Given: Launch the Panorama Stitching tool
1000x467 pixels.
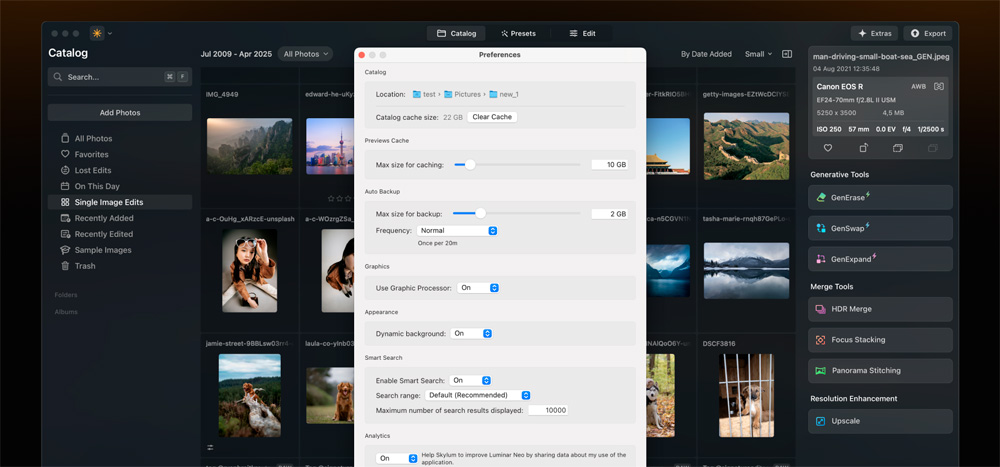Looking at the screenshot, I should point(880,371).
